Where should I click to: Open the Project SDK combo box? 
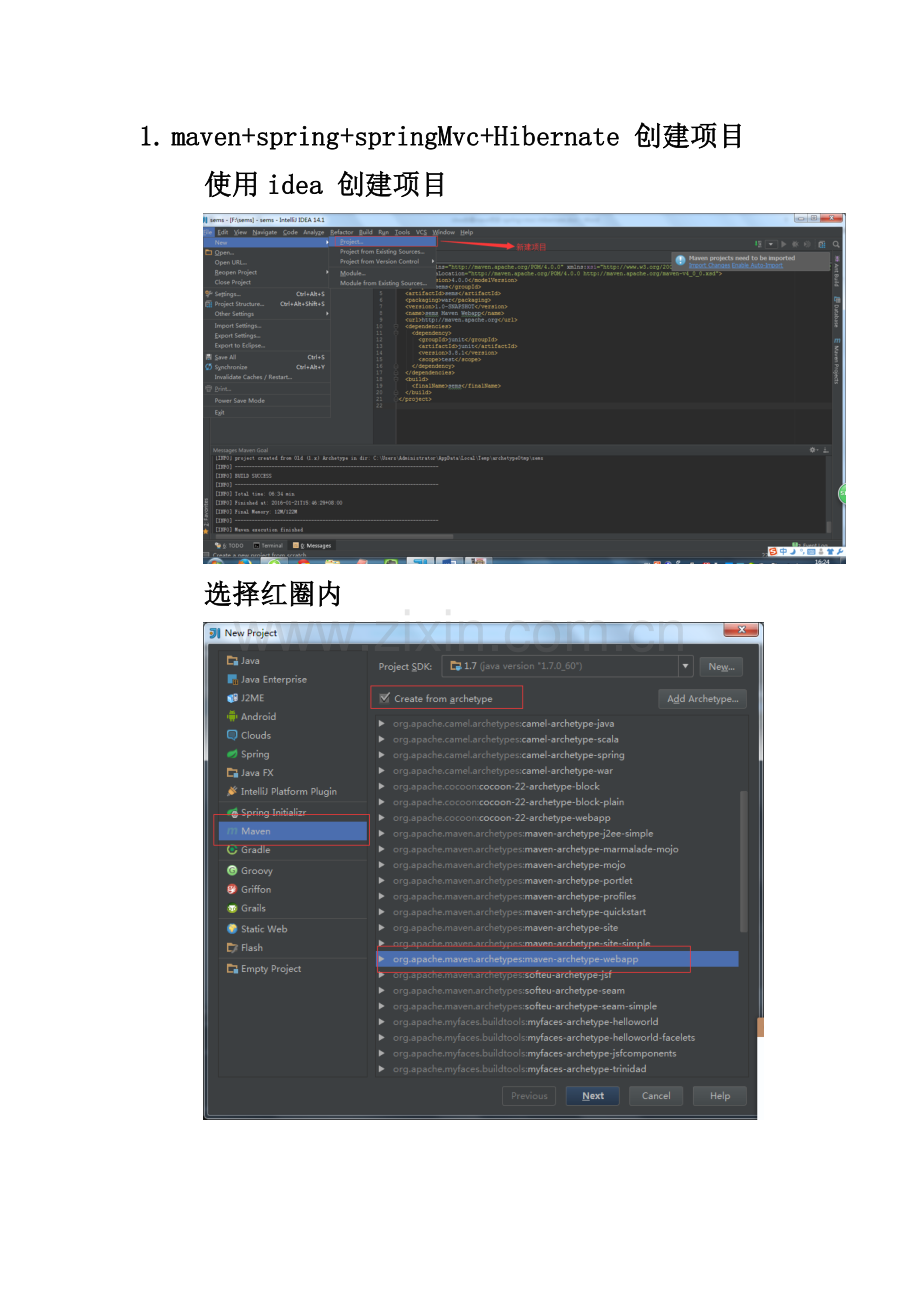point(567,666)
